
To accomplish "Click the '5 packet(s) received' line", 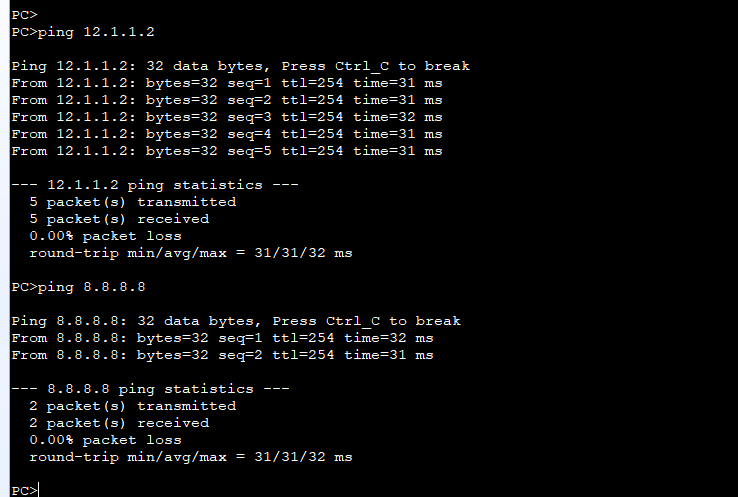I will click(119, 219).
